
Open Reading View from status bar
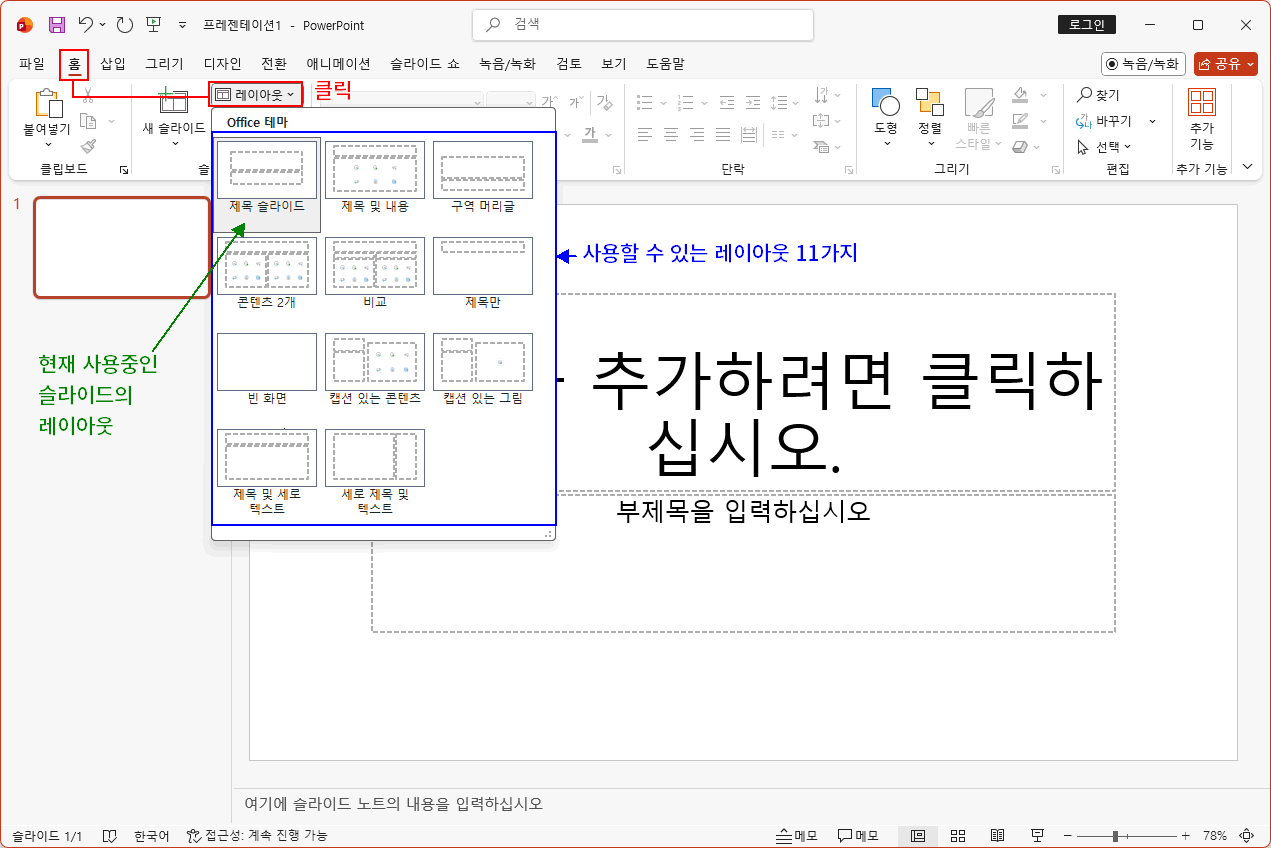point(997,835)
